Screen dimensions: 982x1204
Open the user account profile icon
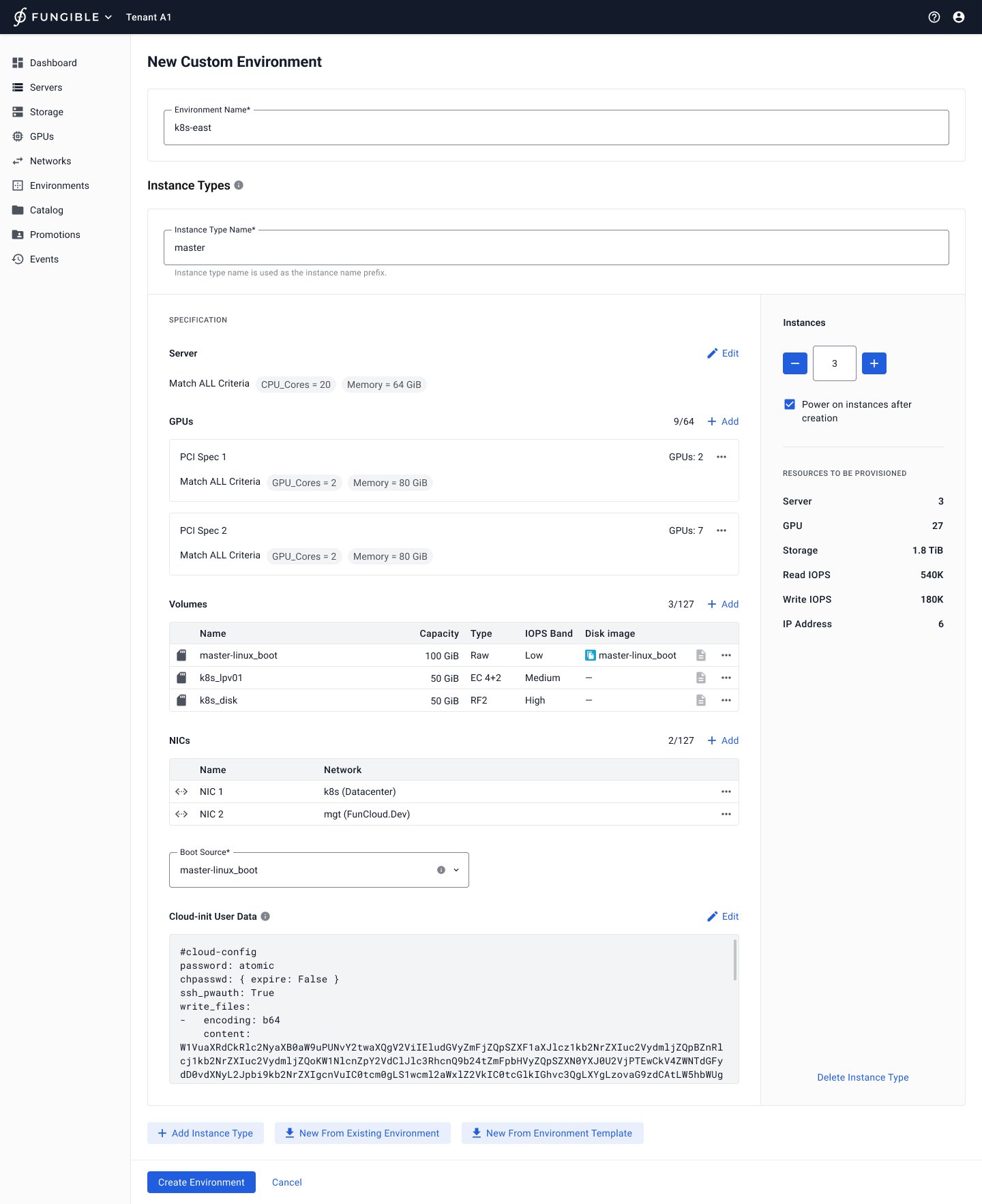pyautogui.click(x=959, y=17)
